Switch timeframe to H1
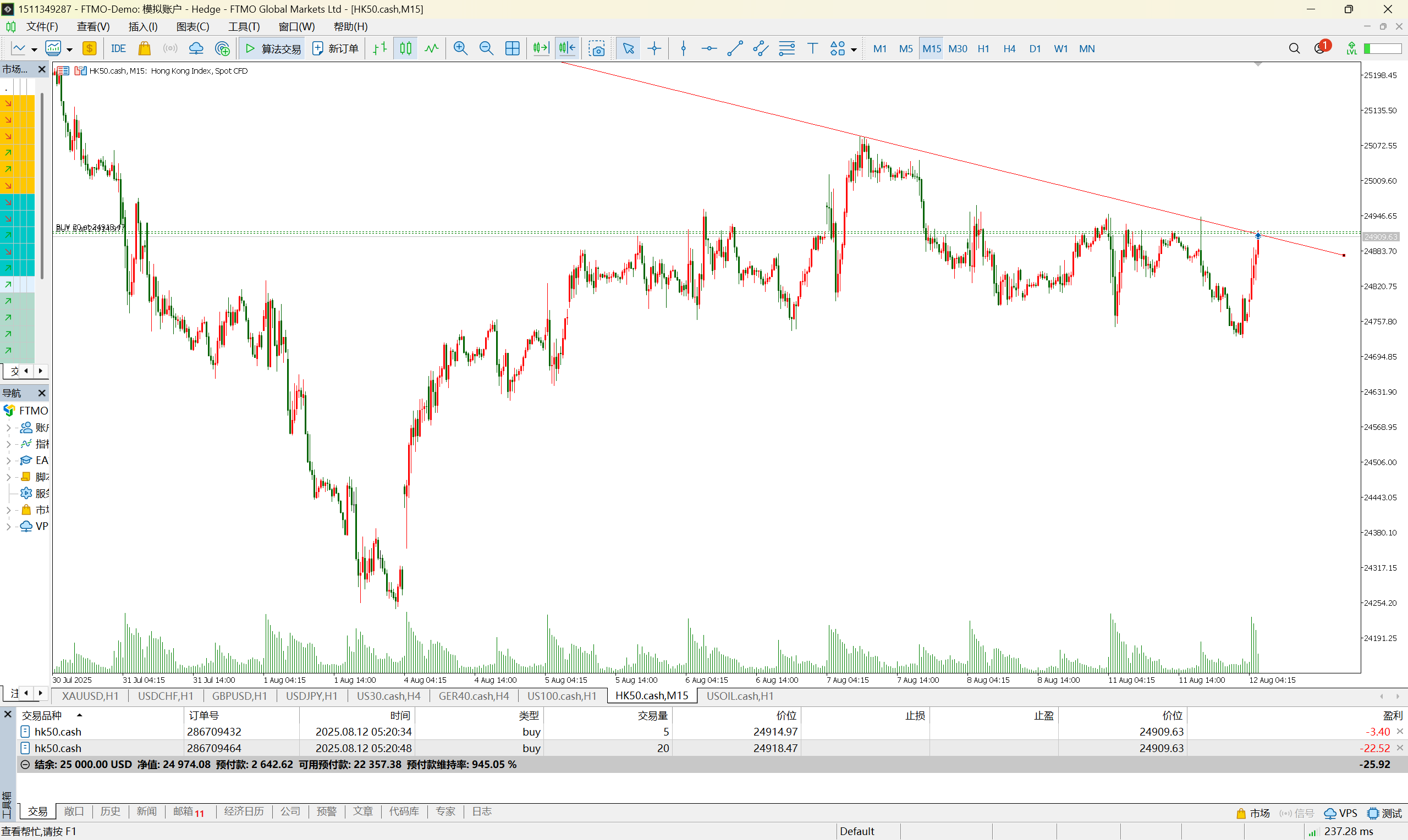1408x840 pixels. pos(983,49)
